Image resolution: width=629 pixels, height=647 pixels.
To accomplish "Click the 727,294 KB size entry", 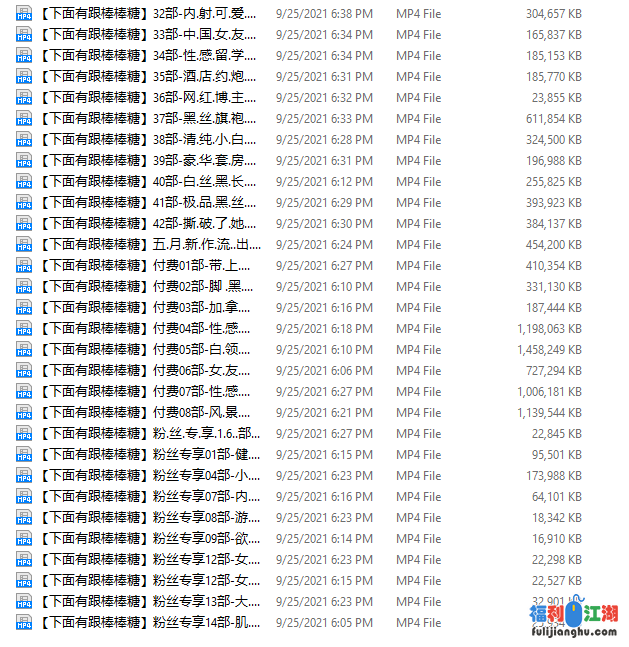I will (x=553, y=371).
